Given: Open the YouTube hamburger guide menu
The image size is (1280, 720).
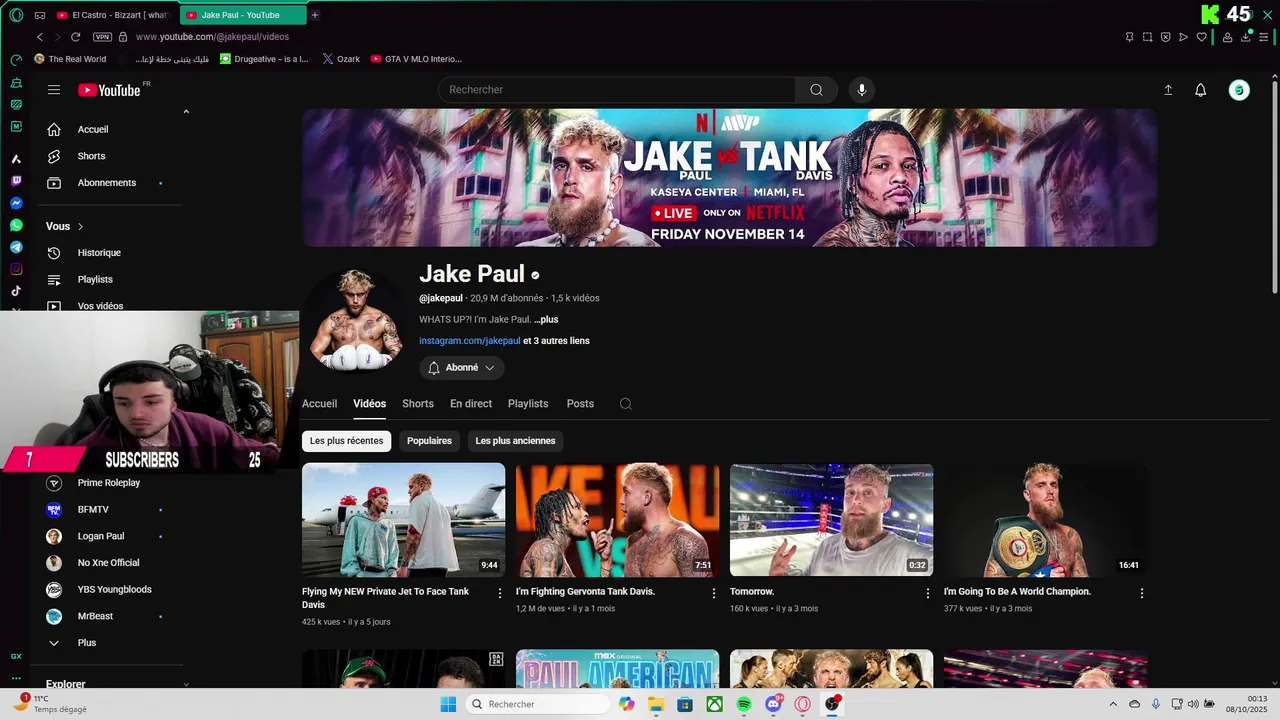Looking at the screenshot, I should point(54,90).
